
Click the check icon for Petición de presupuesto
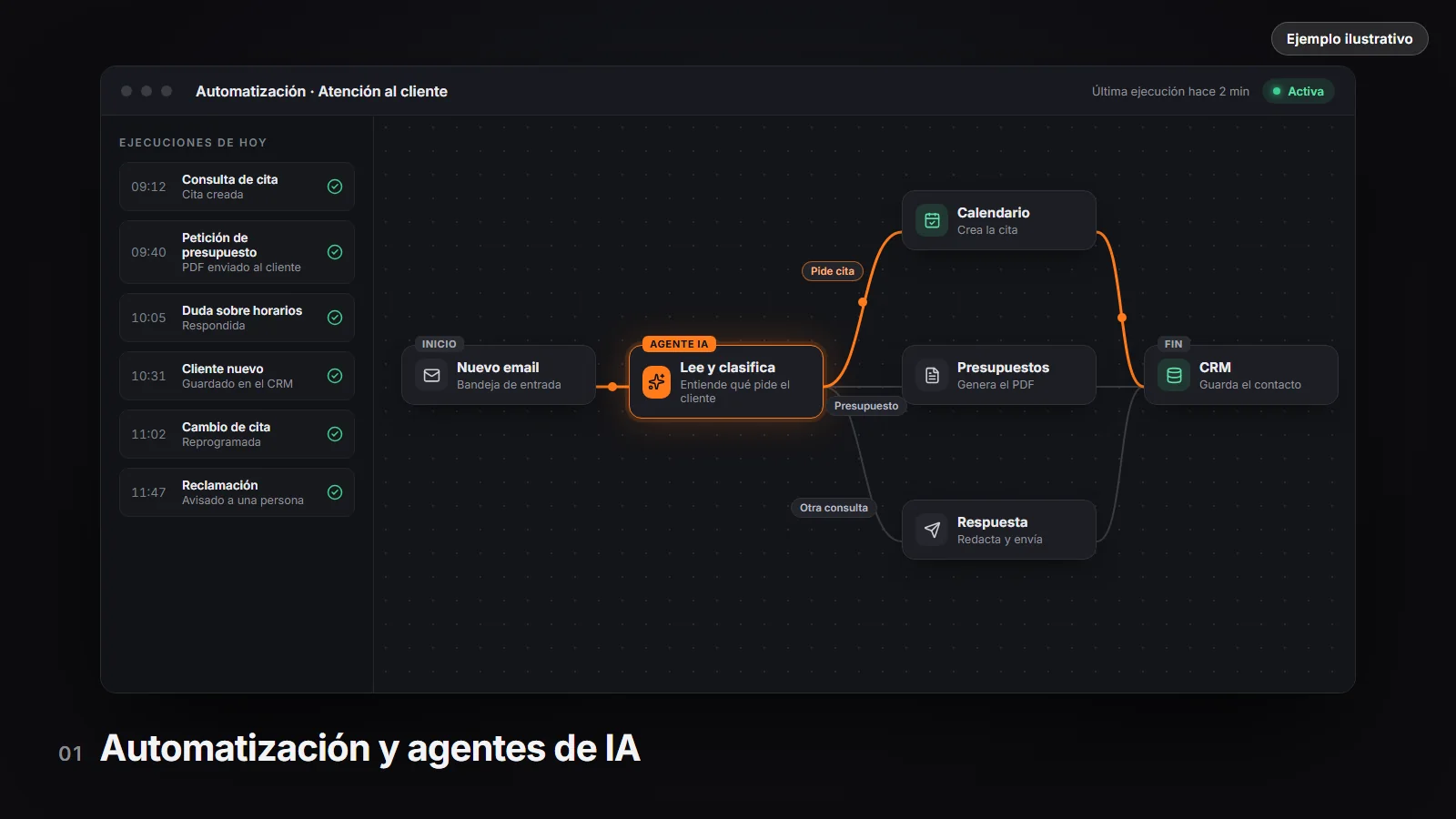(335, 252)
